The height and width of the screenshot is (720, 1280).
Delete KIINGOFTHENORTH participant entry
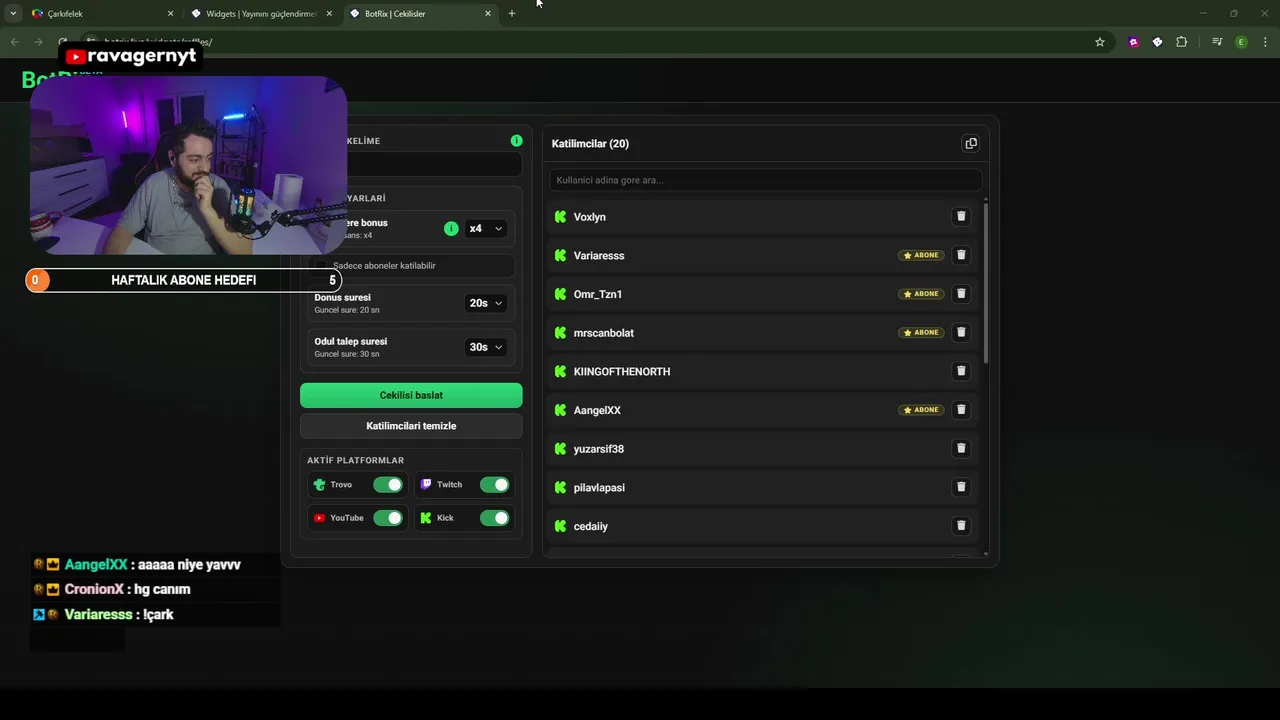pyautogui.click(x=961, y=371)
